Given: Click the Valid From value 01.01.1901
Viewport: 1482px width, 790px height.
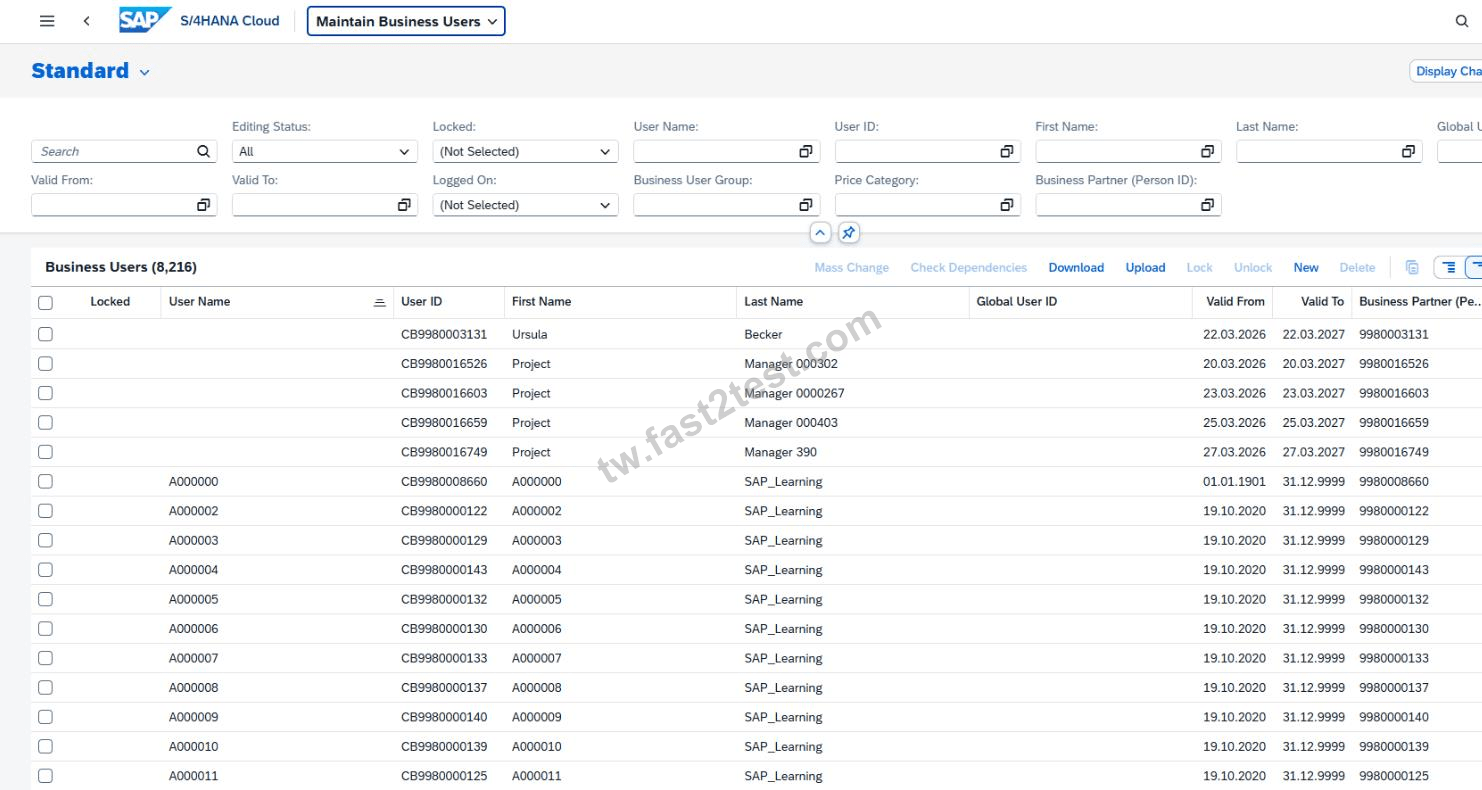Looking at the screenshot, I should click(1234, 482).
